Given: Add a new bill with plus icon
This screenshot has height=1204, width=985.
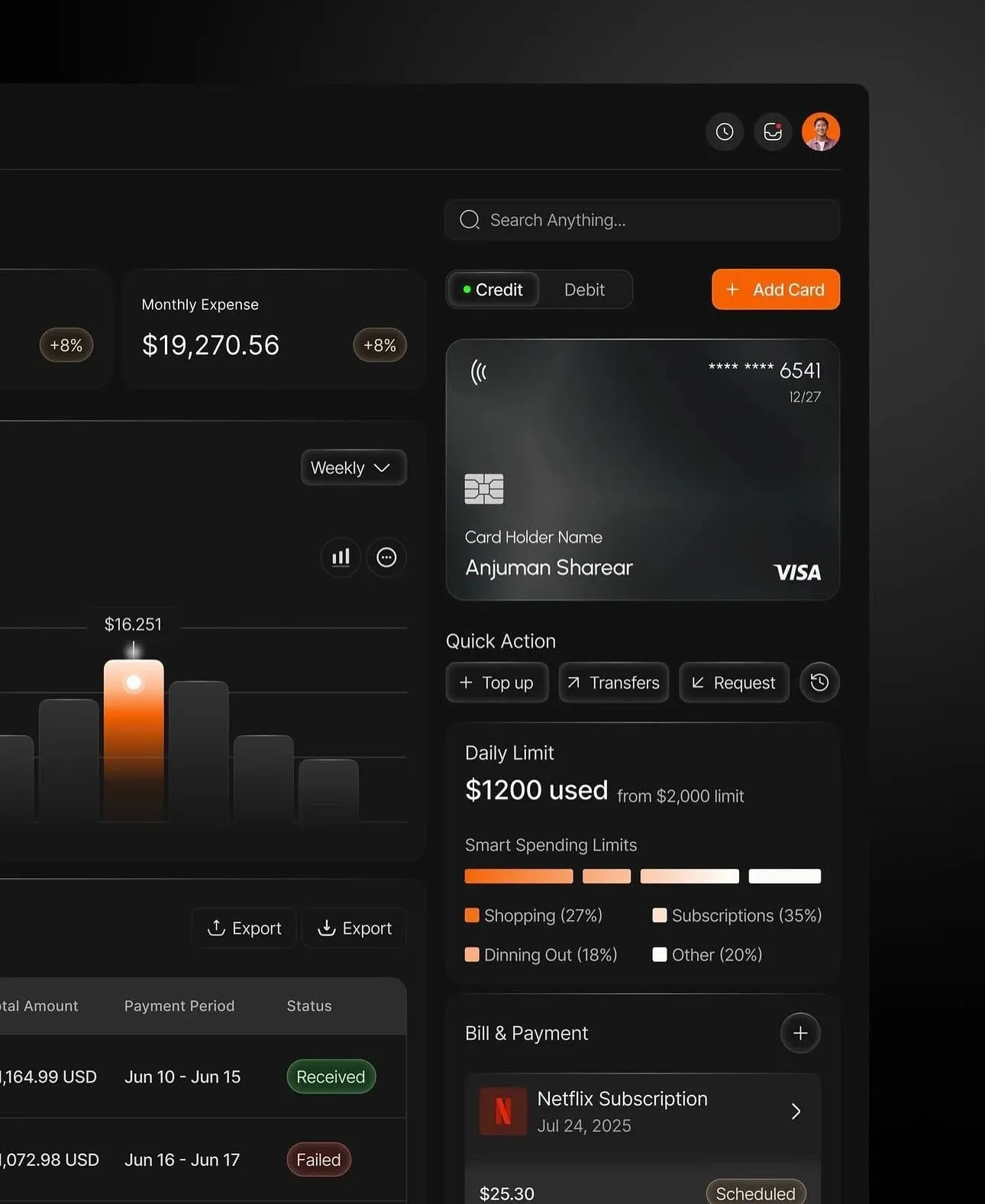Looking at the screenshot, I should [x=799, y=1033].
